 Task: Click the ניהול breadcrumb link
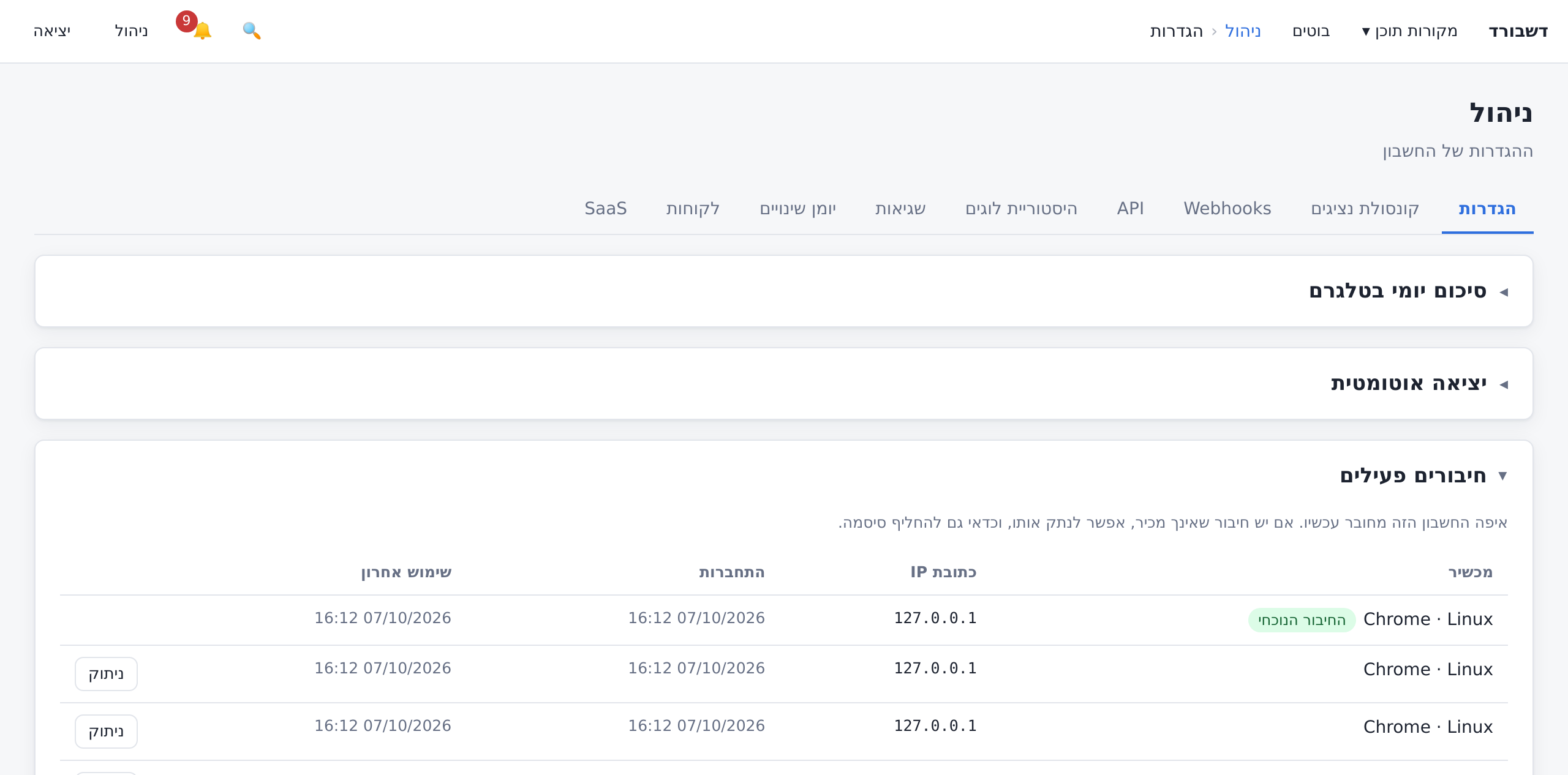tap(1243, 31)
